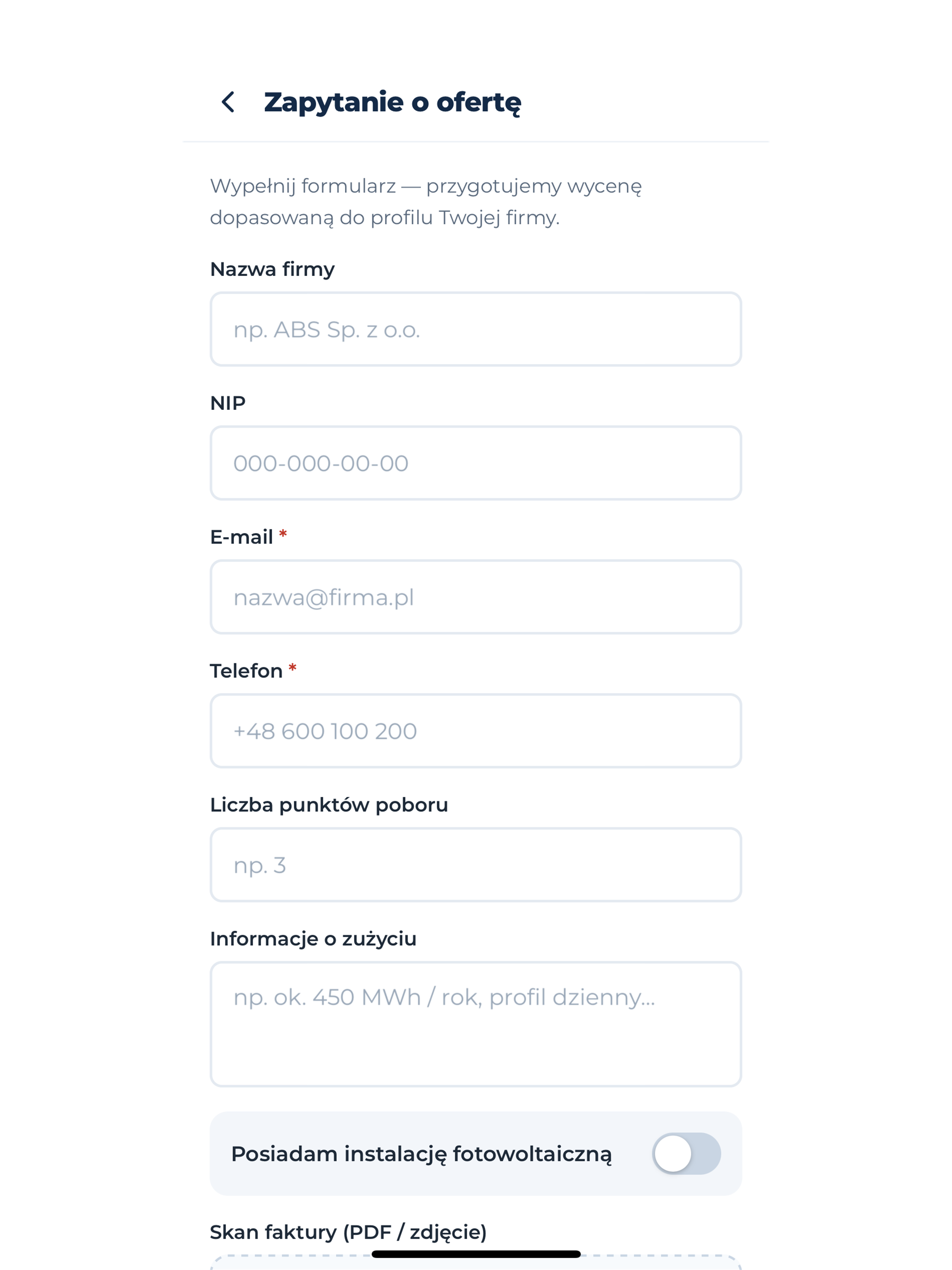952x1270 pixels.
Task: Go back using the left chevron arrow
Action: (x=228, y=102)
